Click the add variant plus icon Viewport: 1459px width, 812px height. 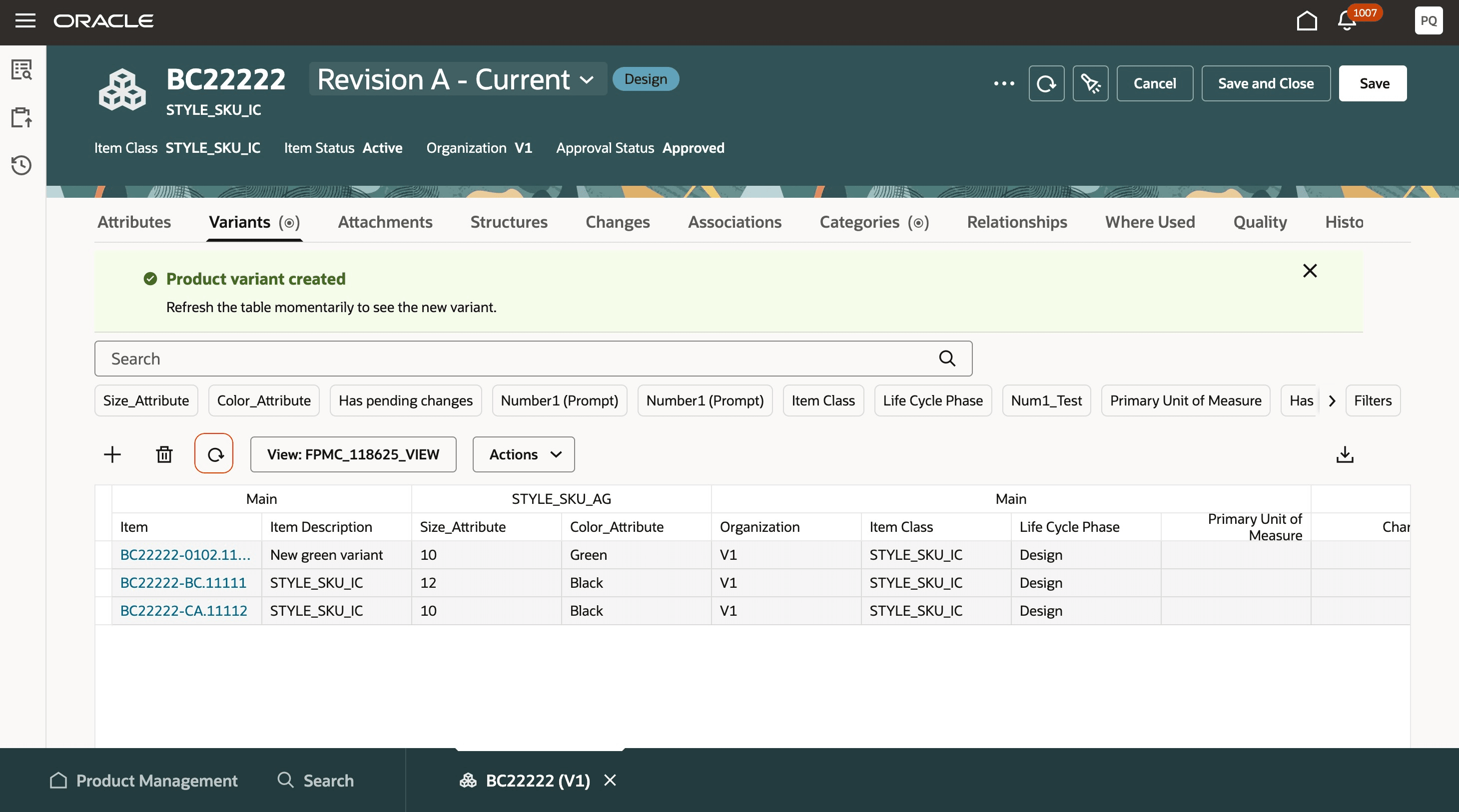112,454
